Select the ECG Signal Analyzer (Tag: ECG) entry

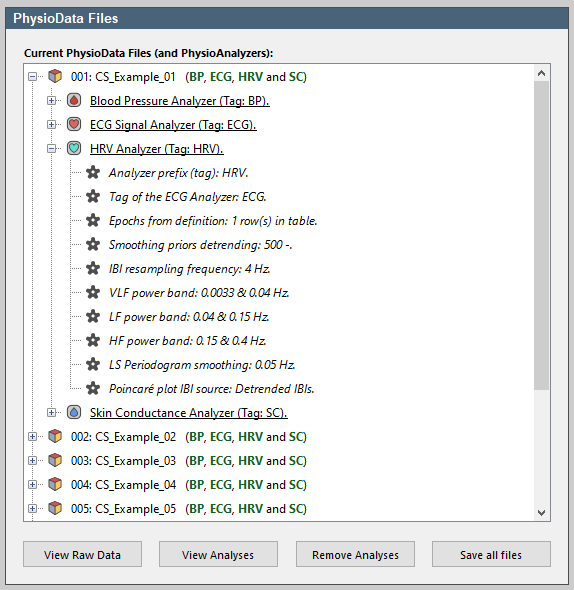coord(173,125)
